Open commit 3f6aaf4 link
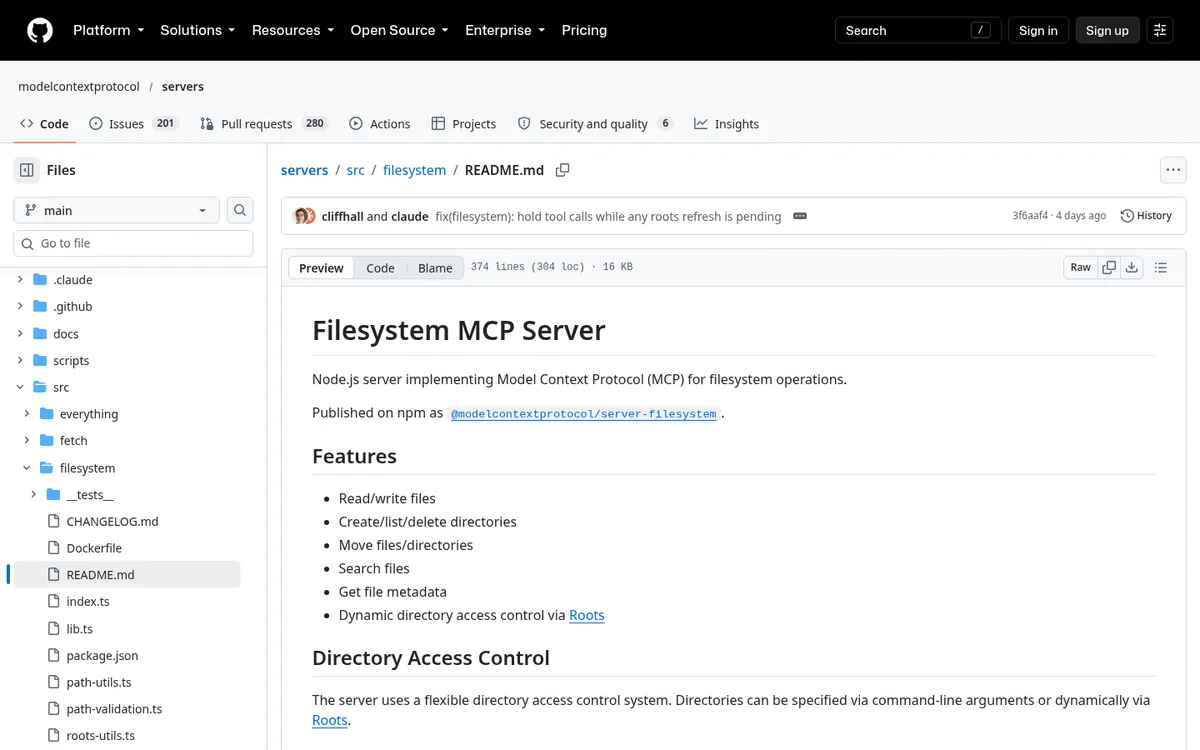Screen dimensions: 1200x750 [x=1030, y=216]
